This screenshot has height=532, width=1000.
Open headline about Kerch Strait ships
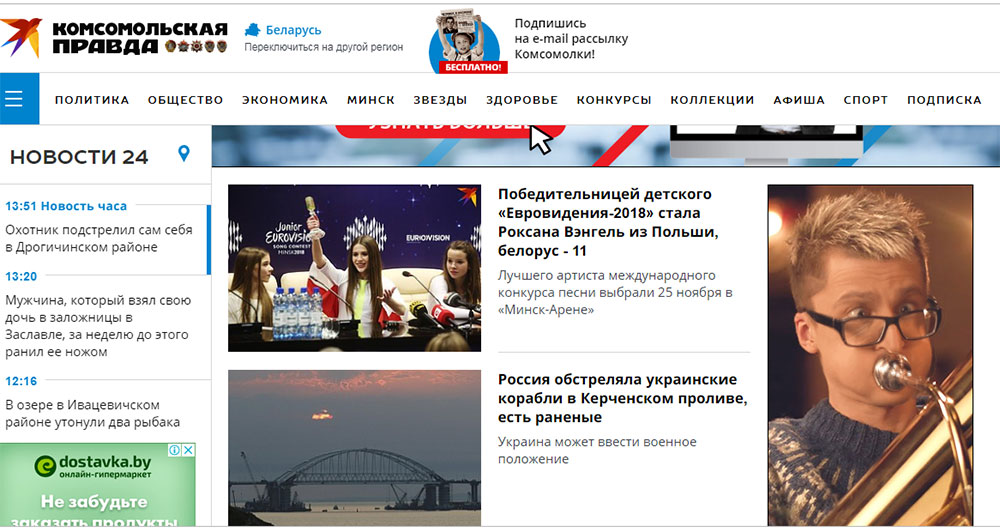[622, 398]
